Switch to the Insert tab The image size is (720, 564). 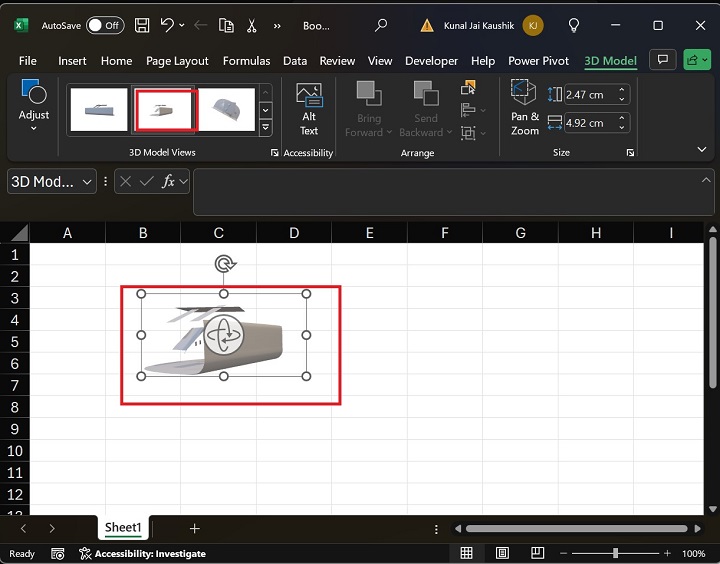pyautogui.click(x=72, y=61)
